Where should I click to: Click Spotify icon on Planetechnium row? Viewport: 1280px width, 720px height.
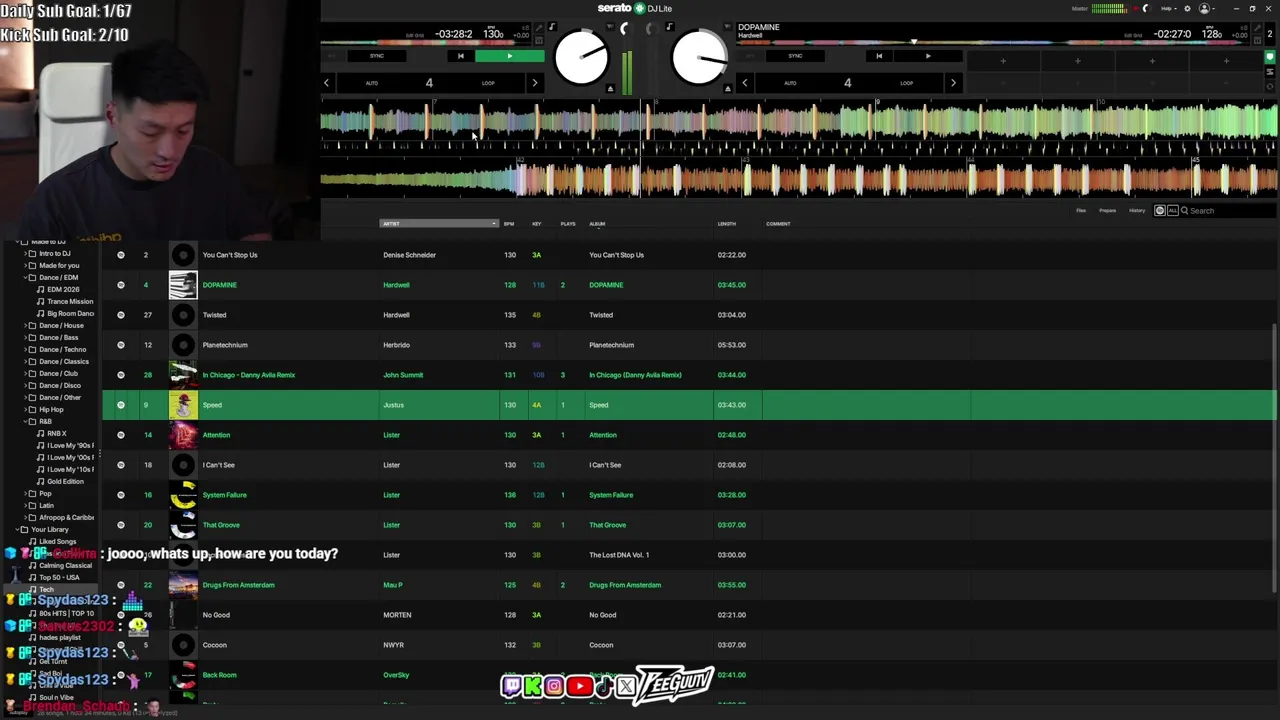coord(121,345)
